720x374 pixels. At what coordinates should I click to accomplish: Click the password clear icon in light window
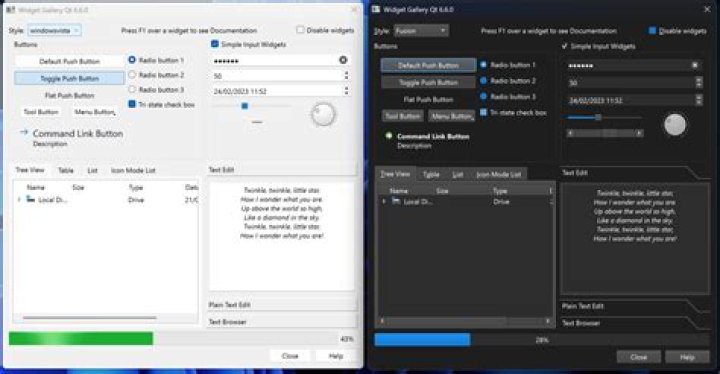pos(343,60)
